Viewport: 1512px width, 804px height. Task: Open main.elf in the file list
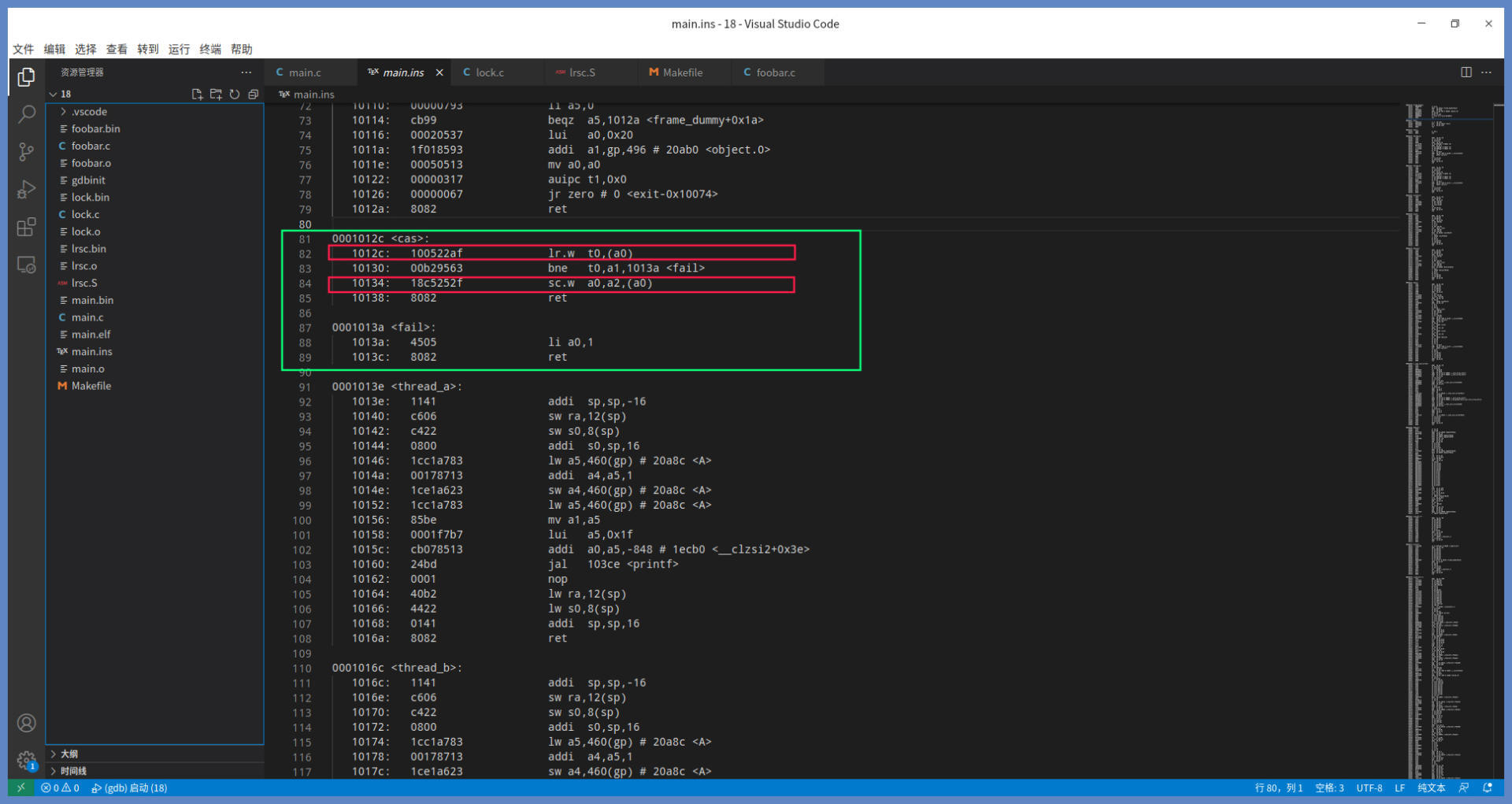point(91,335)
